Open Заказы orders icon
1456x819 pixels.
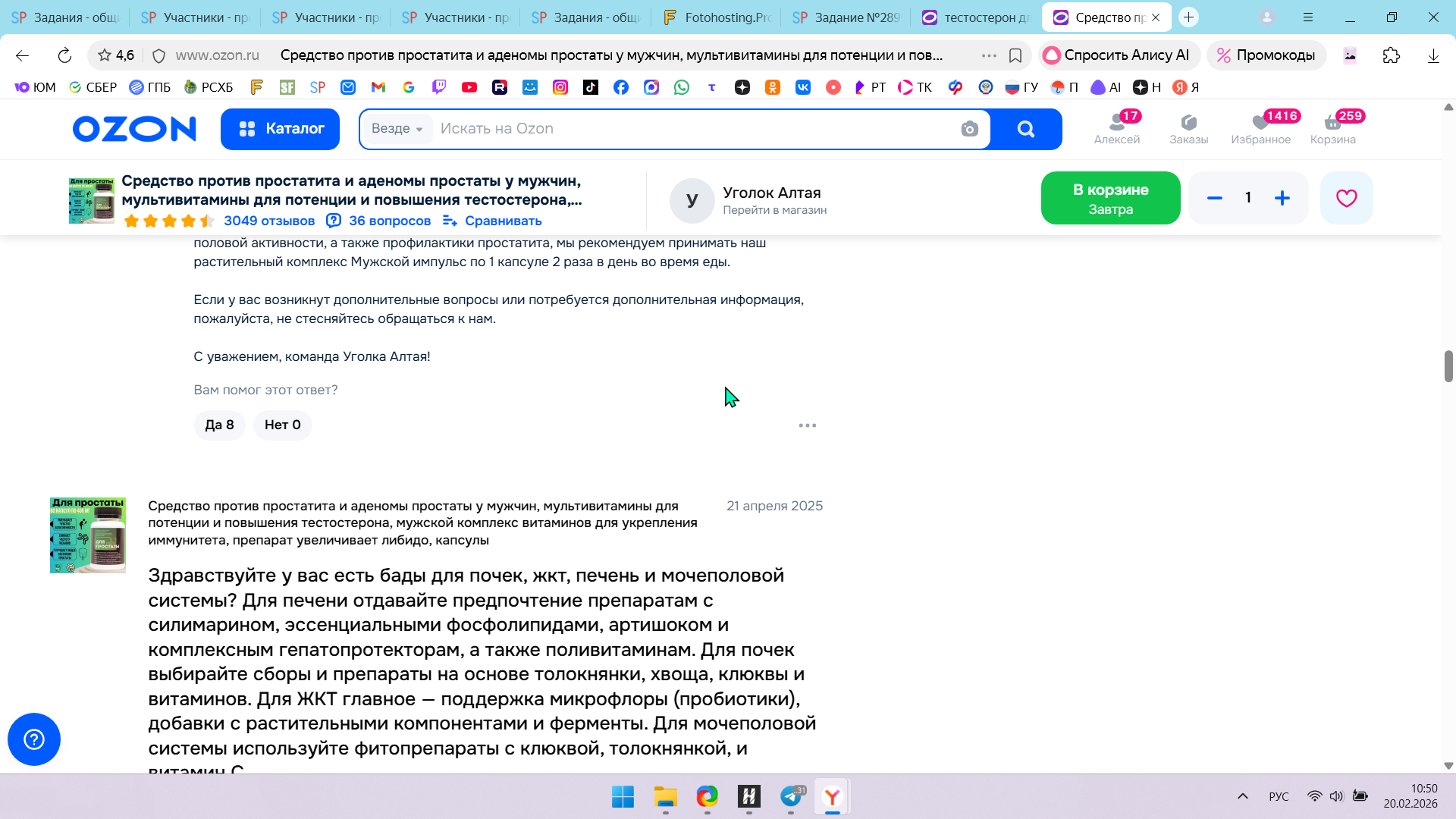1188,128
